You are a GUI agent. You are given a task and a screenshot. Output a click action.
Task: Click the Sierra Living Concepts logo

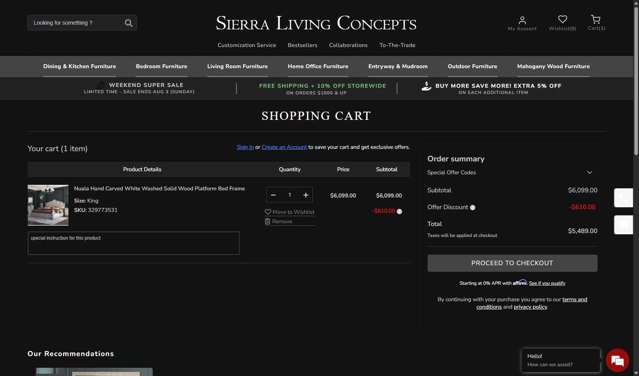[316, 23]
